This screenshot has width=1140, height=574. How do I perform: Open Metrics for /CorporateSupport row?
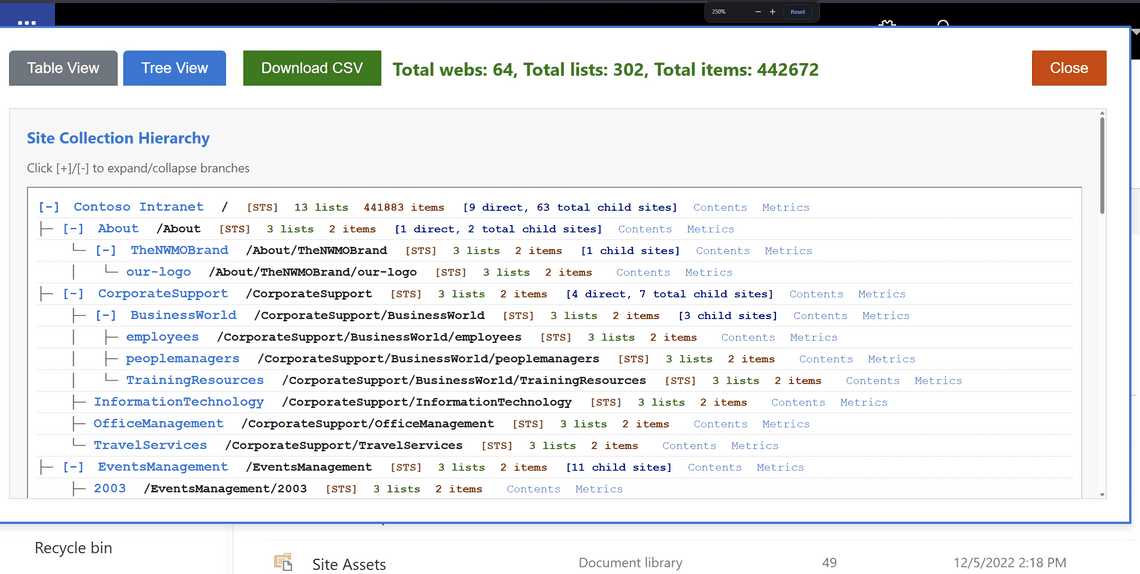click(881, 295)
